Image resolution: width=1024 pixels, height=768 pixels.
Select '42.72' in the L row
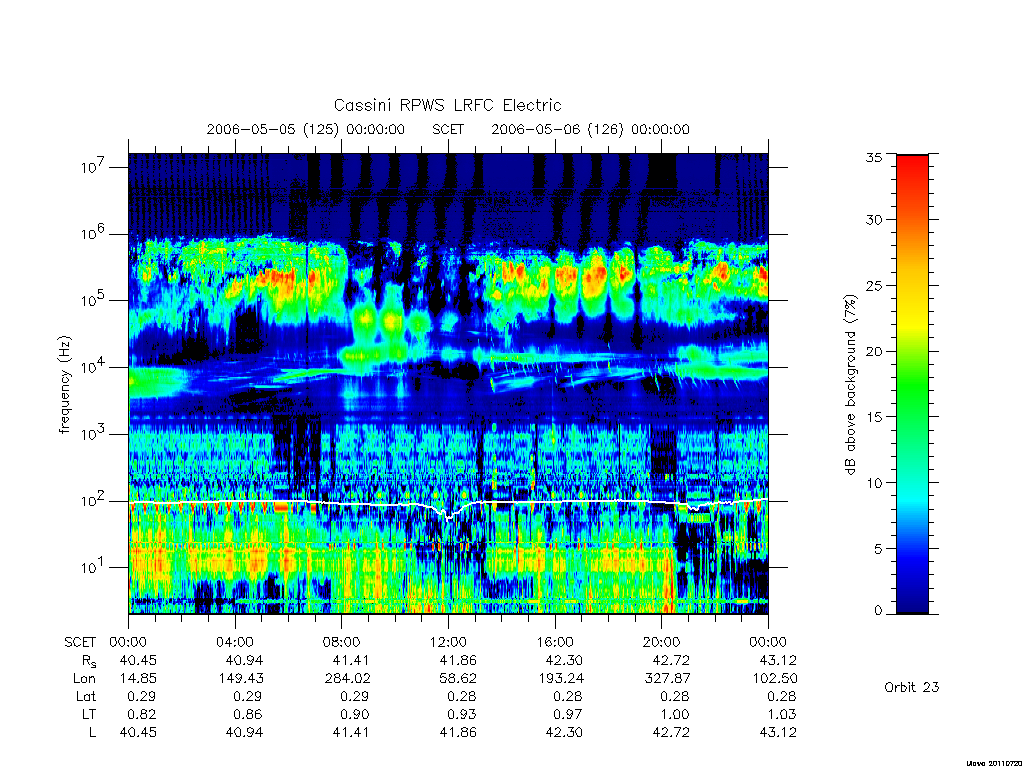tap(671, 732)
